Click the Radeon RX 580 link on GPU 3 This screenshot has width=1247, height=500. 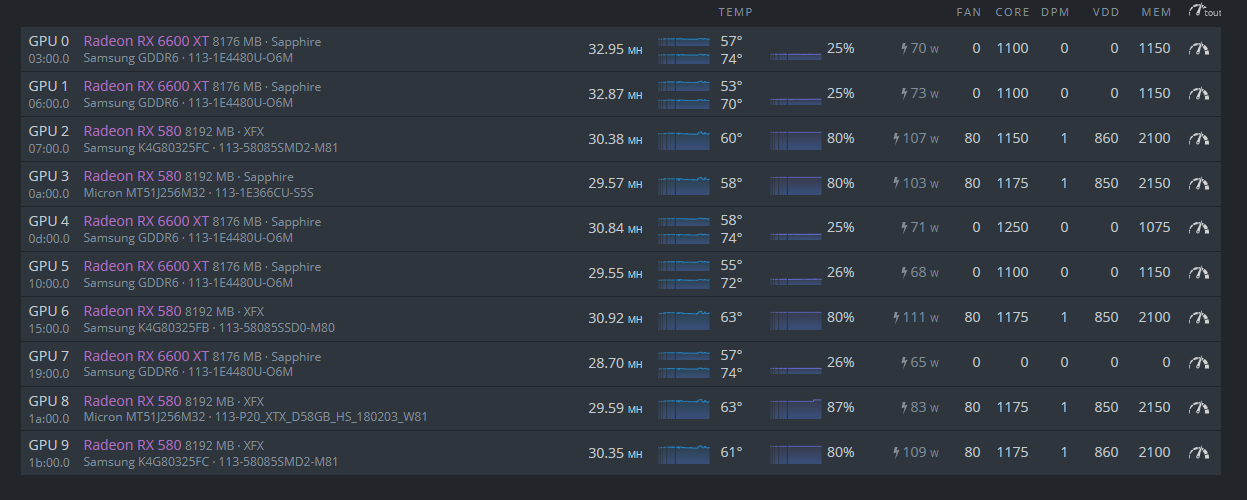click(x=132, y=176)
